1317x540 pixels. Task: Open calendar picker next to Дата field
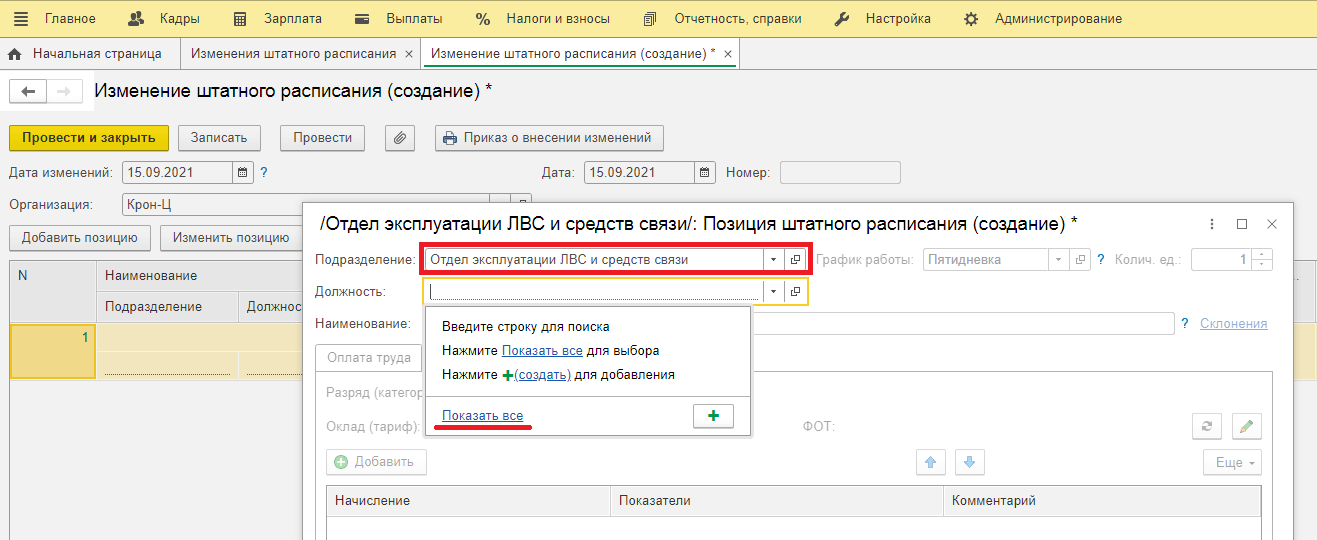pyautogui.click(x=705, y=172)
